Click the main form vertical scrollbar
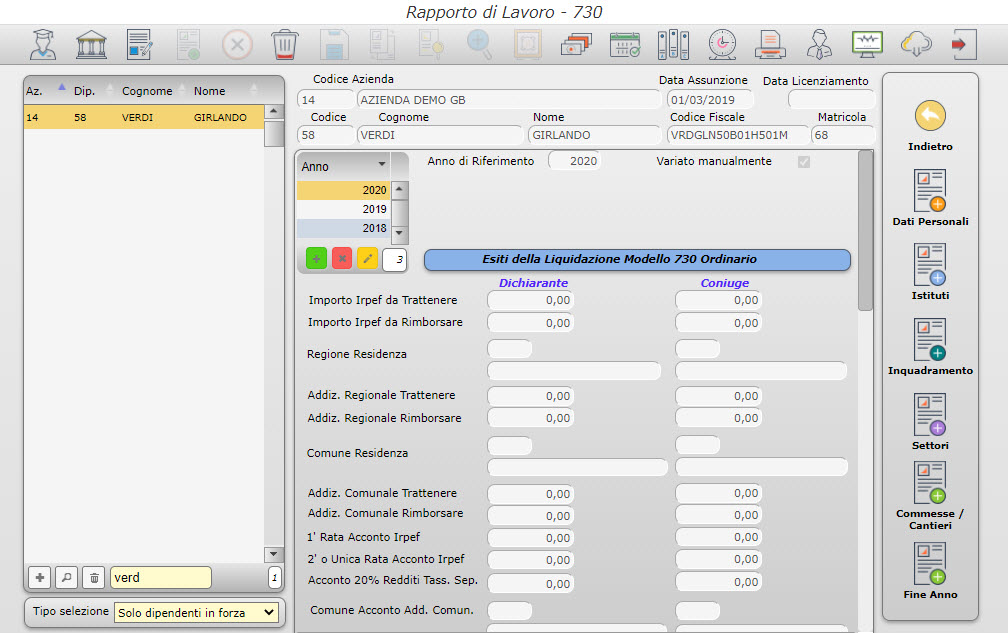 tap(865, 231)
